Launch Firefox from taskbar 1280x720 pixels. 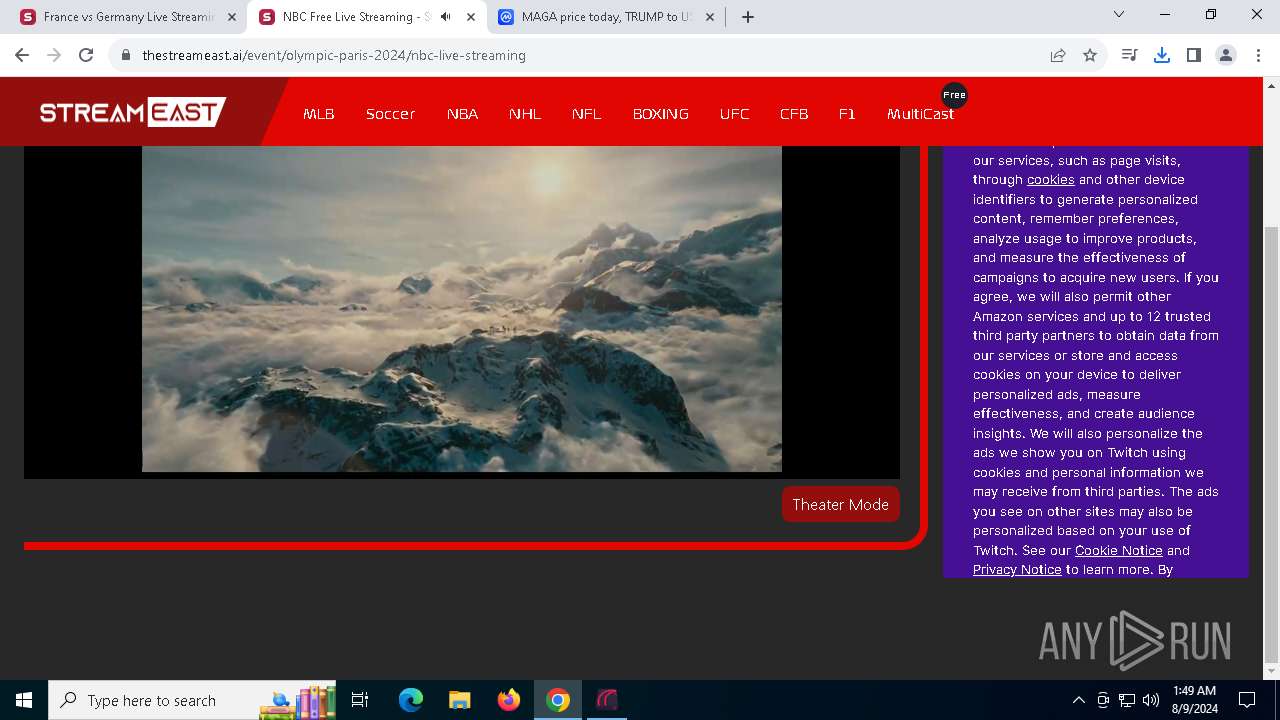pyautogui.click(x=509, y=700)
